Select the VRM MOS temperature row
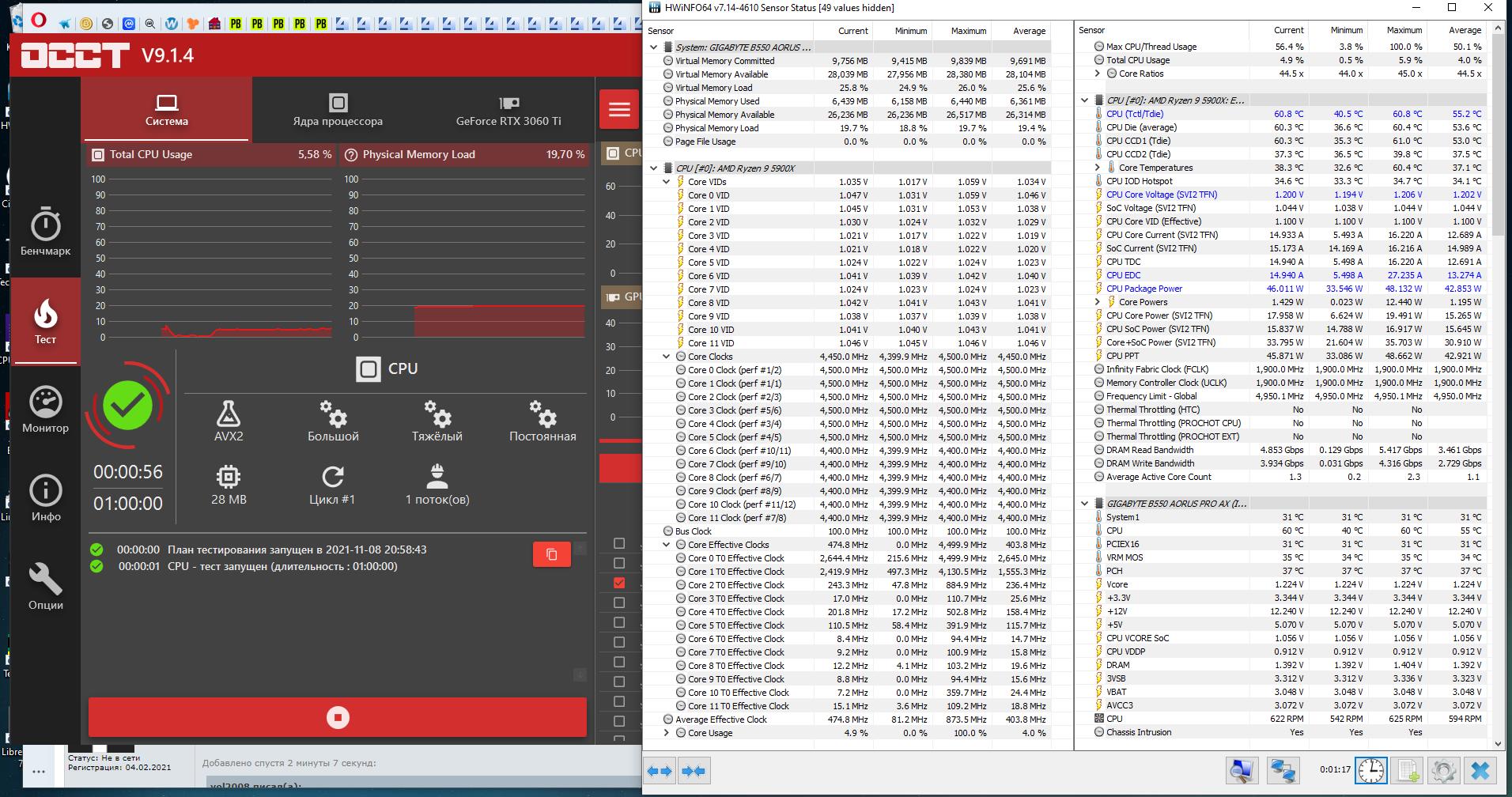Screen dimensions: 1512x797 click(1282, 557)
